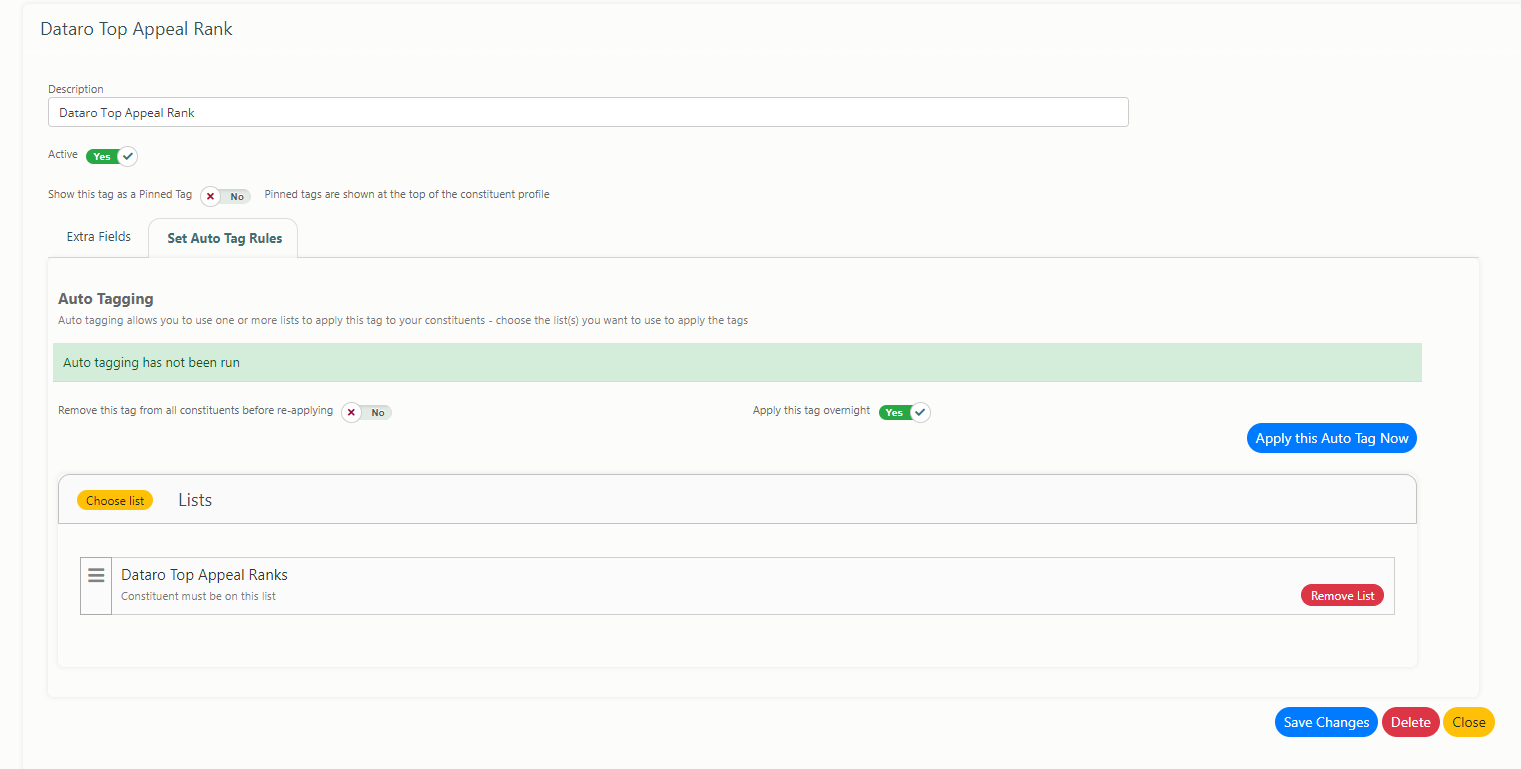Viewport: 1521px width, 769px height.
Task: Click Remove List for Dataro Top Appeal Ranks
Action: click(x=1342, y=595)
